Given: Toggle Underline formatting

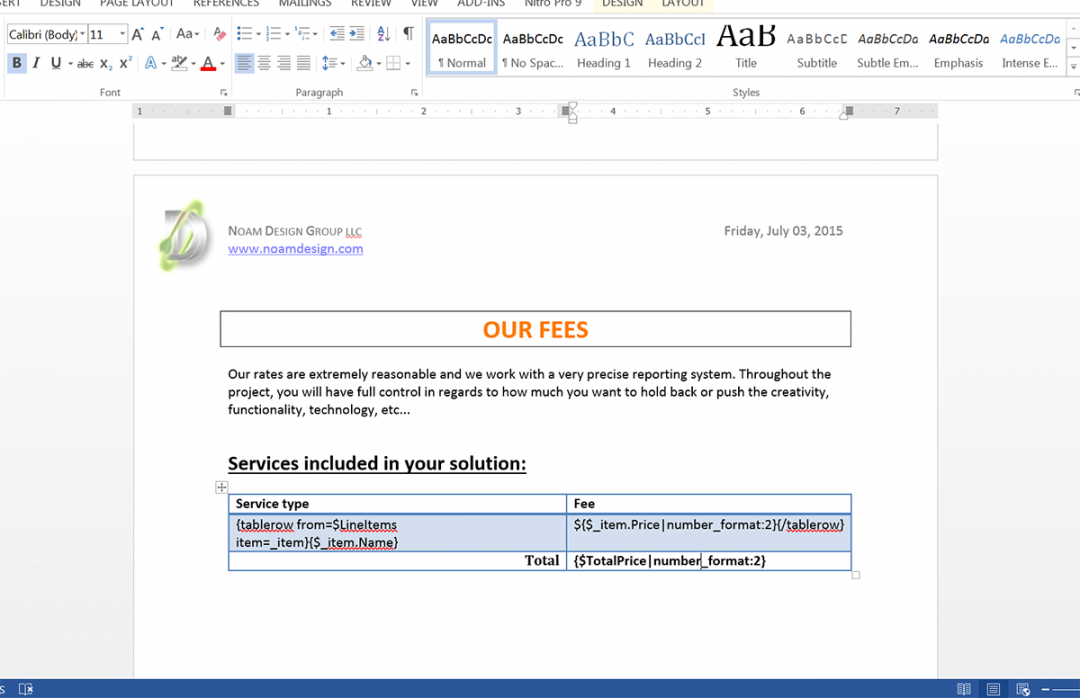Looking at the screenshot, I should click(56, 63).
